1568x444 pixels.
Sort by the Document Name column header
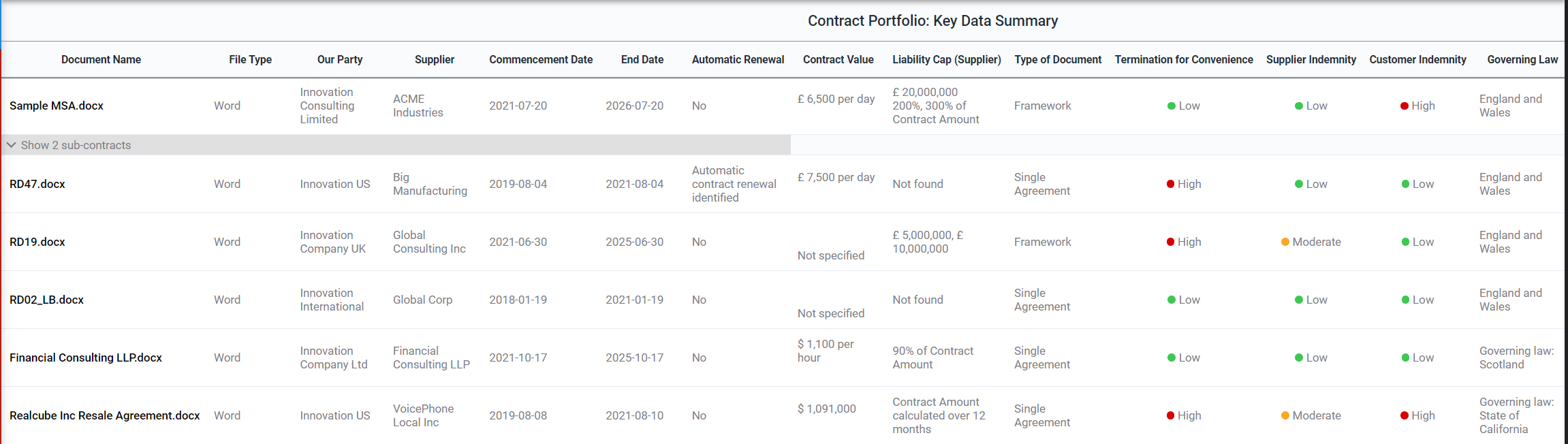[101, 60]
